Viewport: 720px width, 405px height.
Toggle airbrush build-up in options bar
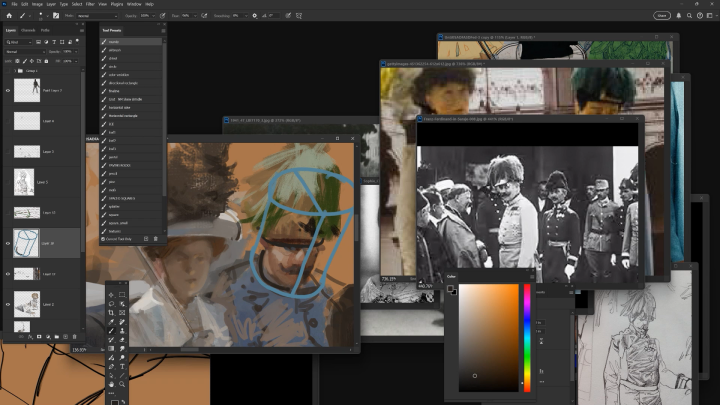[x=204, y=16]
